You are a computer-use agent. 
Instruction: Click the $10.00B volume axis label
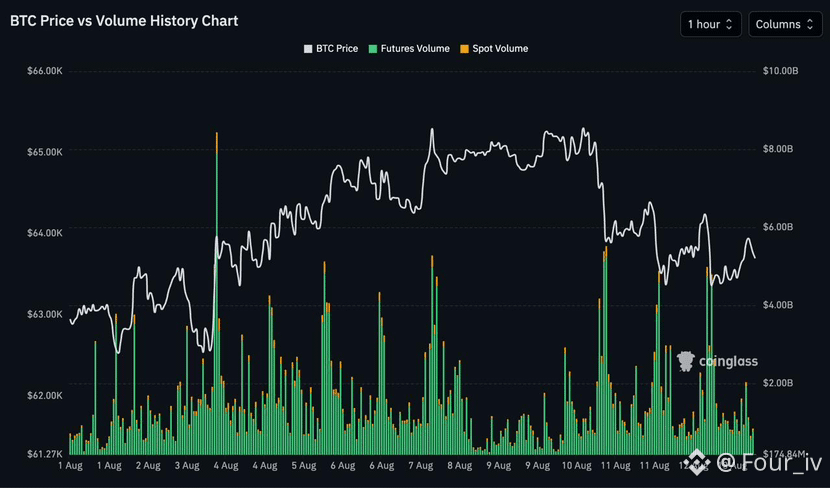pyautogui.click(x=780, y=71)
